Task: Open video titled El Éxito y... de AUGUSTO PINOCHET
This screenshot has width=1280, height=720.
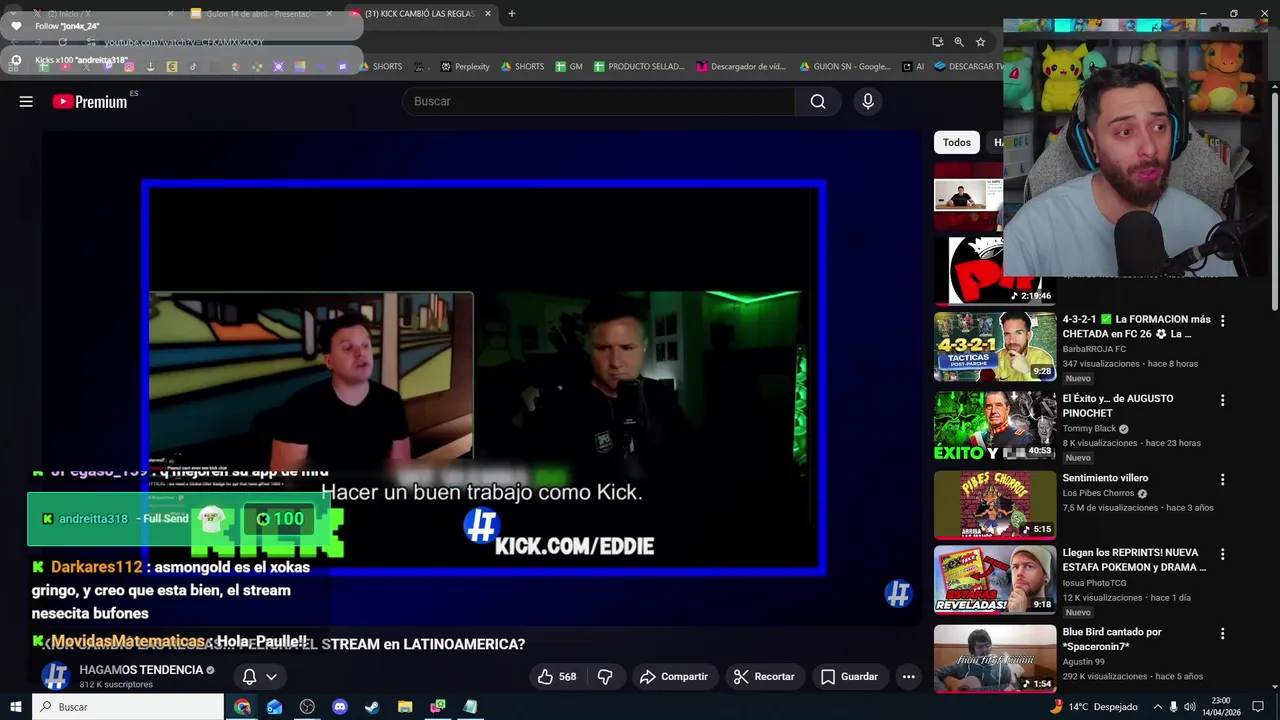Action: point(1118,406)
